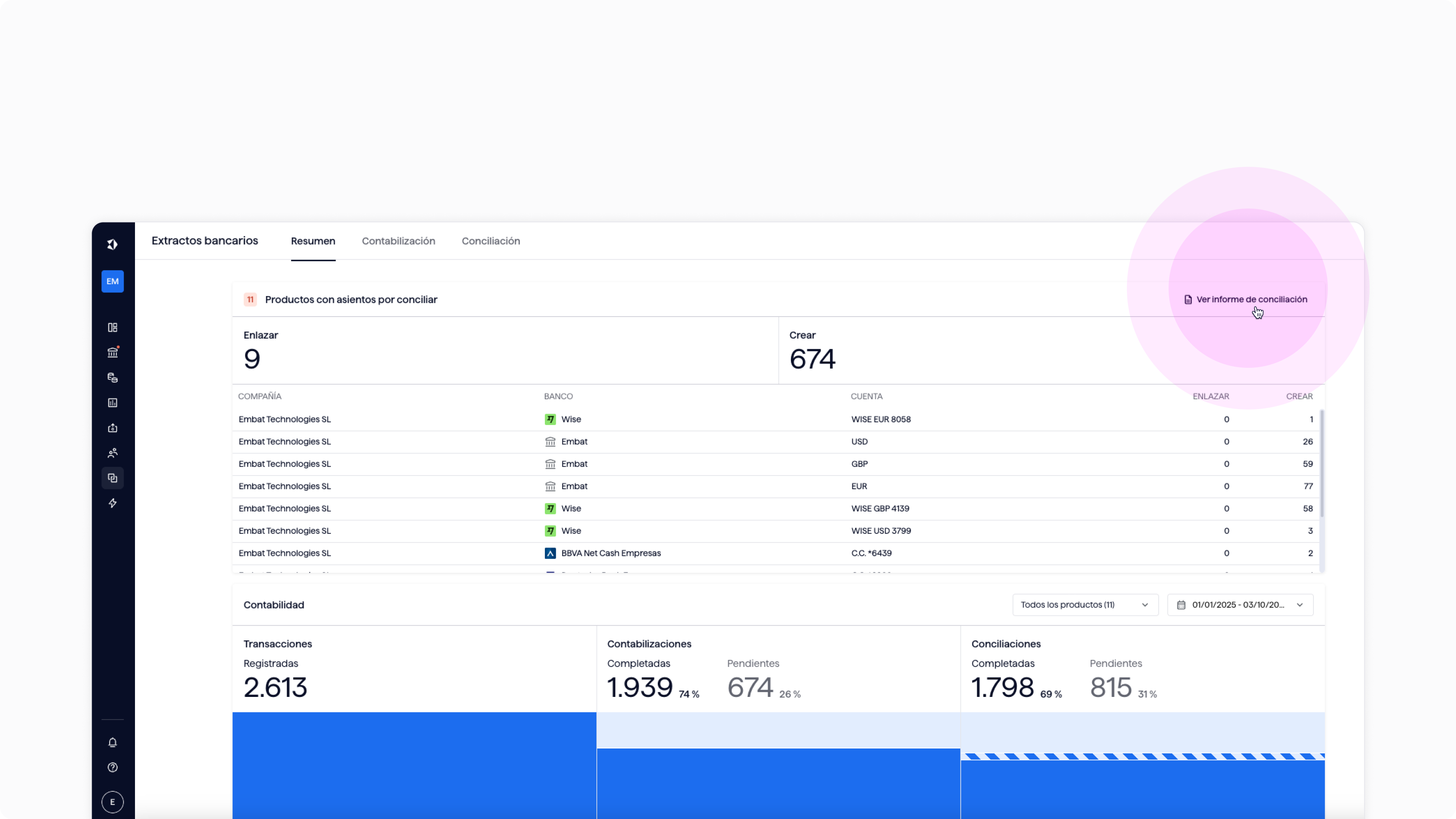The image size is (1456, 819).
Task: Open the EM company switcher badge
Action: click(113, 281)
